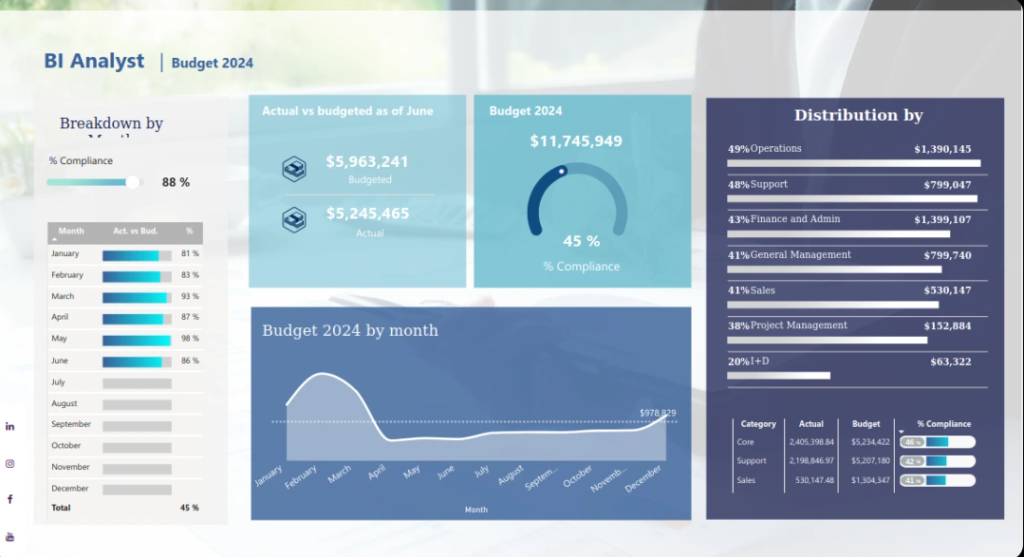Click the % Compliance slider handle
Image resolution: width=1024 pixels, height=557 pixels.
[132, 182]
